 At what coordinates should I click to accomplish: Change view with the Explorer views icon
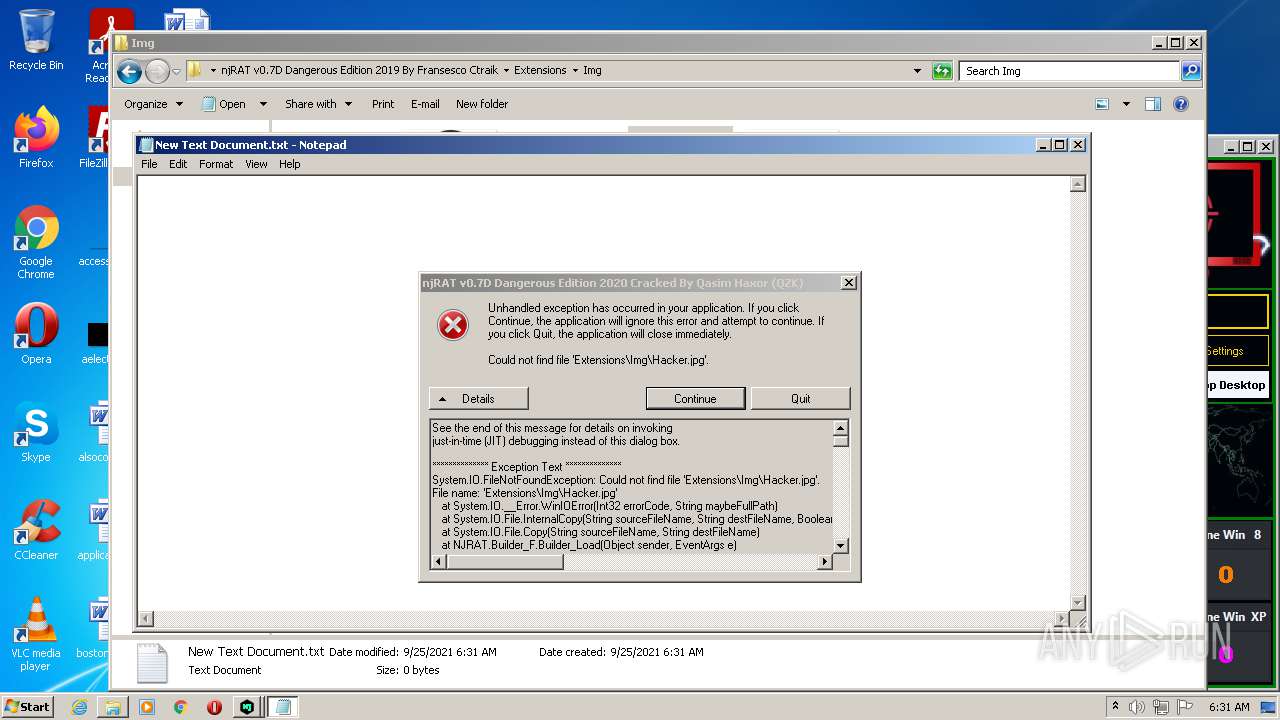pos(1102,104)
